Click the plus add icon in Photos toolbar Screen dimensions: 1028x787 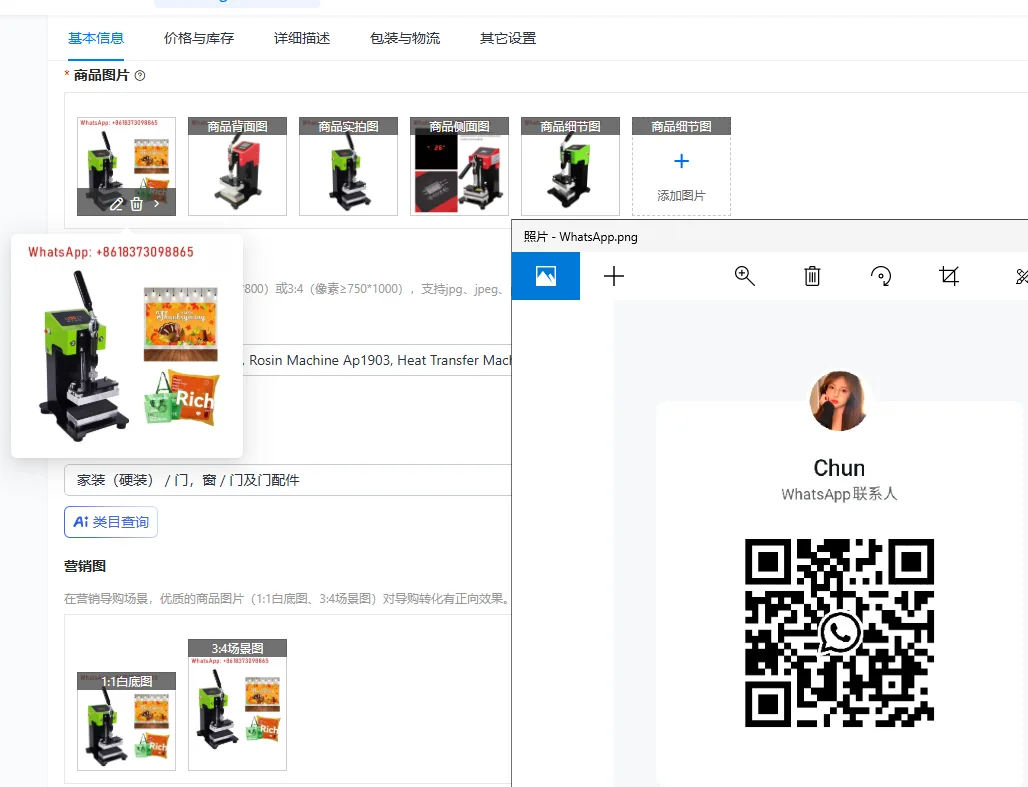tap(614, 276)
